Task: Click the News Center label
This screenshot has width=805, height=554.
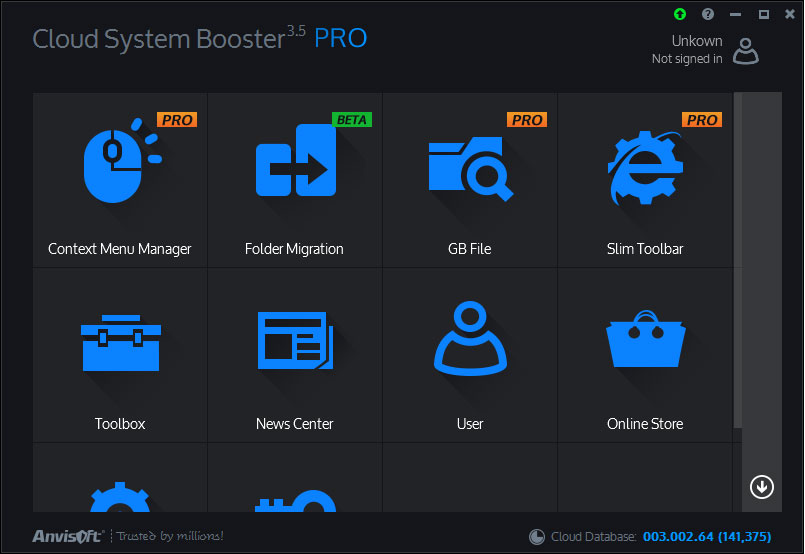Action: point(295,424)
